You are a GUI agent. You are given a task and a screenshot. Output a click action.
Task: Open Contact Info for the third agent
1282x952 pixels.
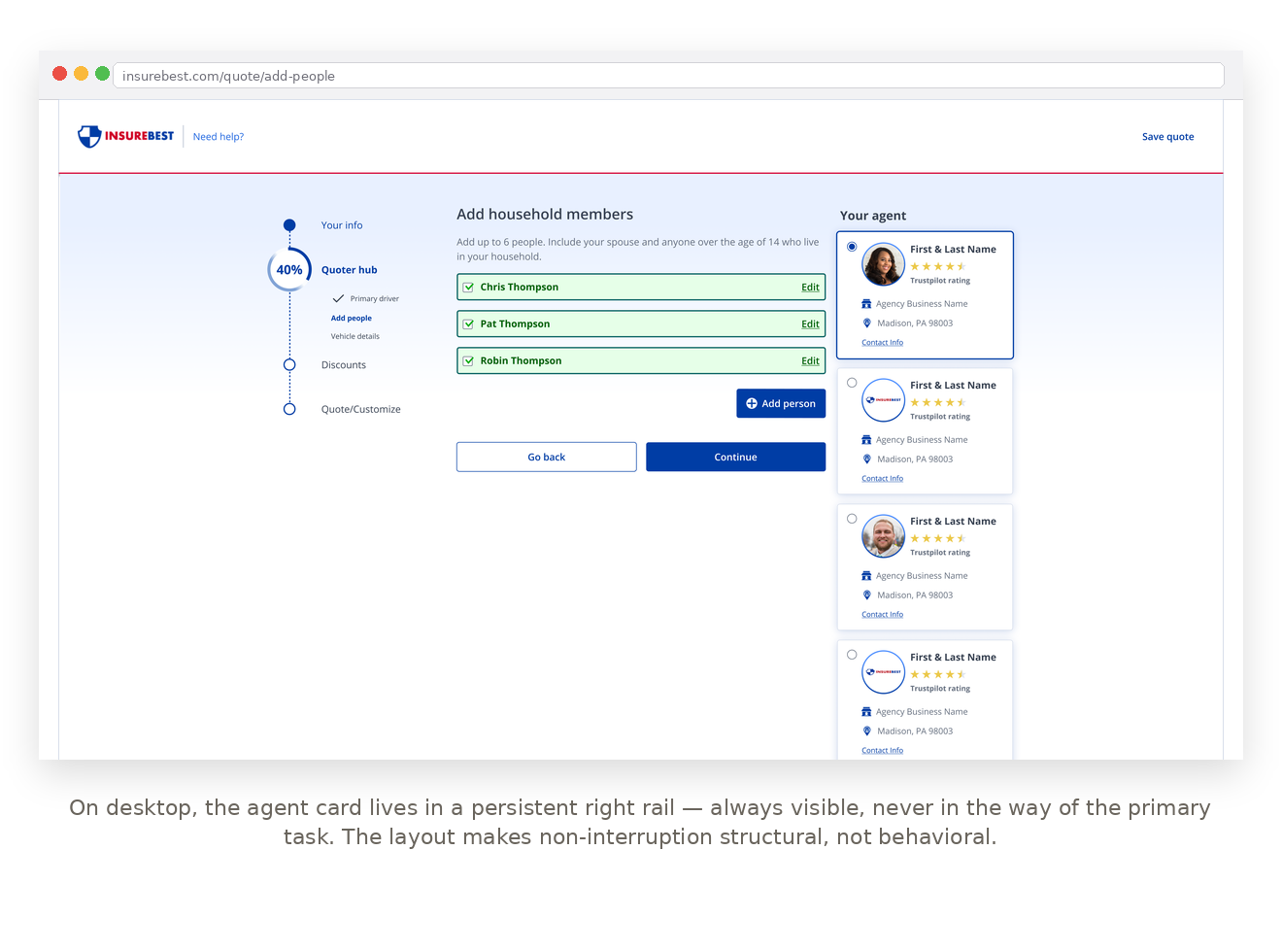pyautogui.click(x=882, y=615)
